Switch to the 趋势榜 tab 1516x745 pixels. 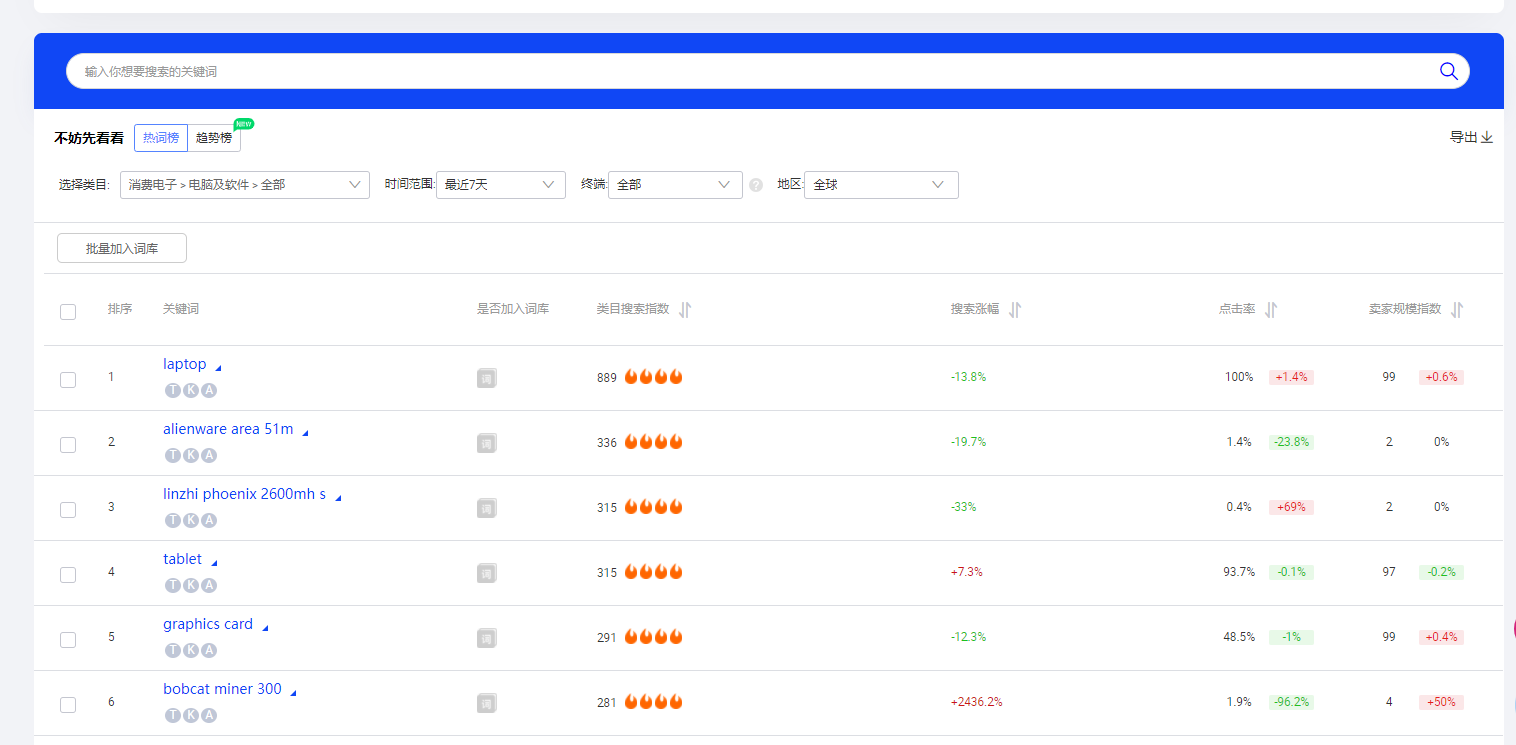pos(214,138)
